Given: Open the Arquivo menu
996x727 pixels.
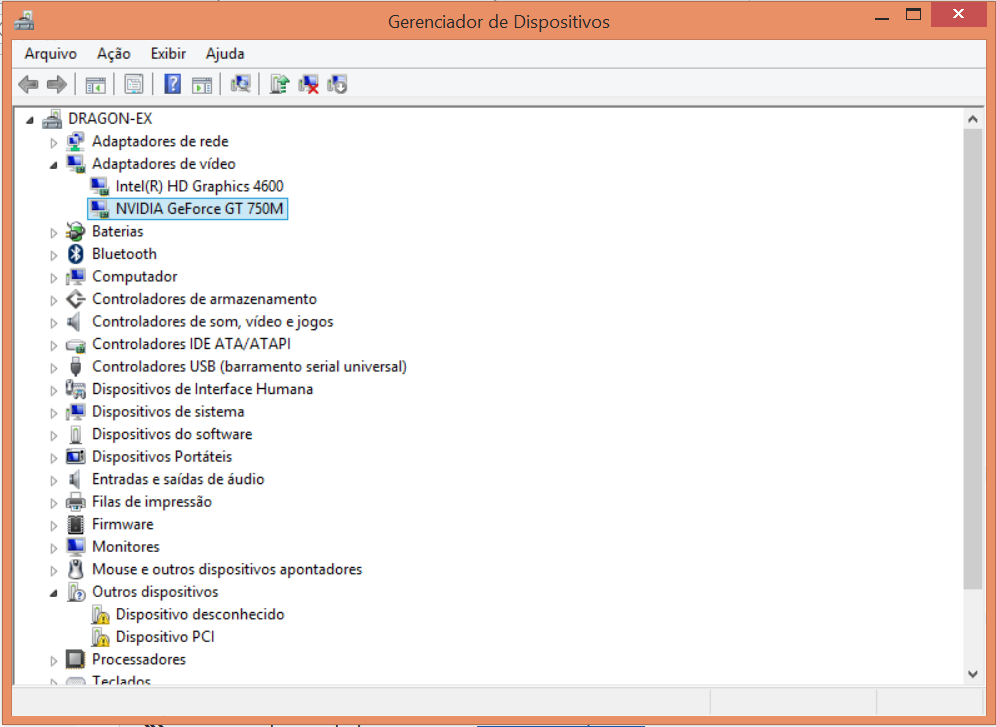Looking at the screenshot, I should pyautogui.click(x=51, y=53).
